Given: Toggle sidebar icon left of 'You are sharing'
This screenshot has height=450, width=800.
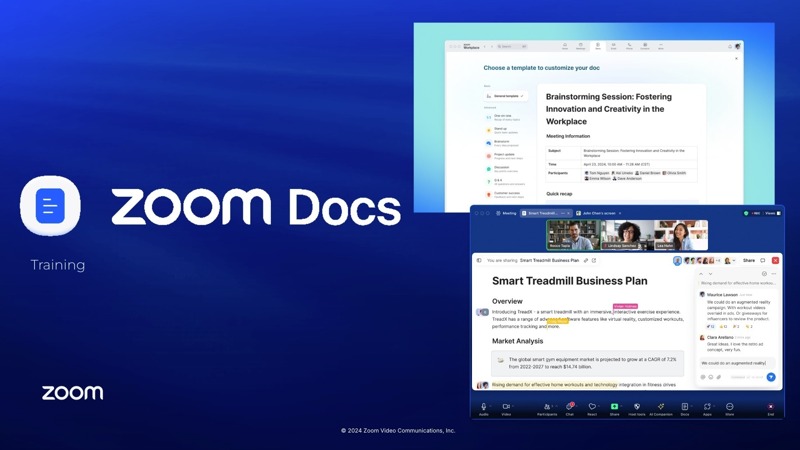Looking at the screenshot, I should point(479,260).
